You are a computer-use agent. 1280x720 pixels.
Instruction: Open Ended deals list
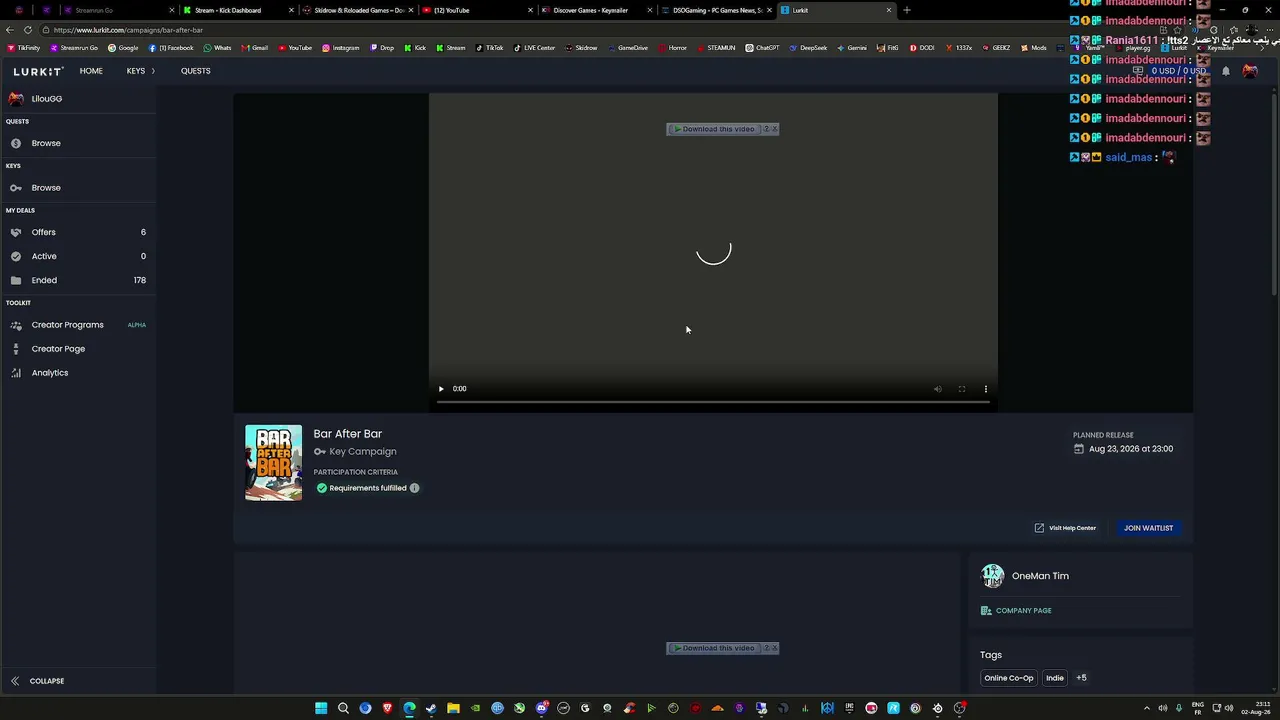77,280
